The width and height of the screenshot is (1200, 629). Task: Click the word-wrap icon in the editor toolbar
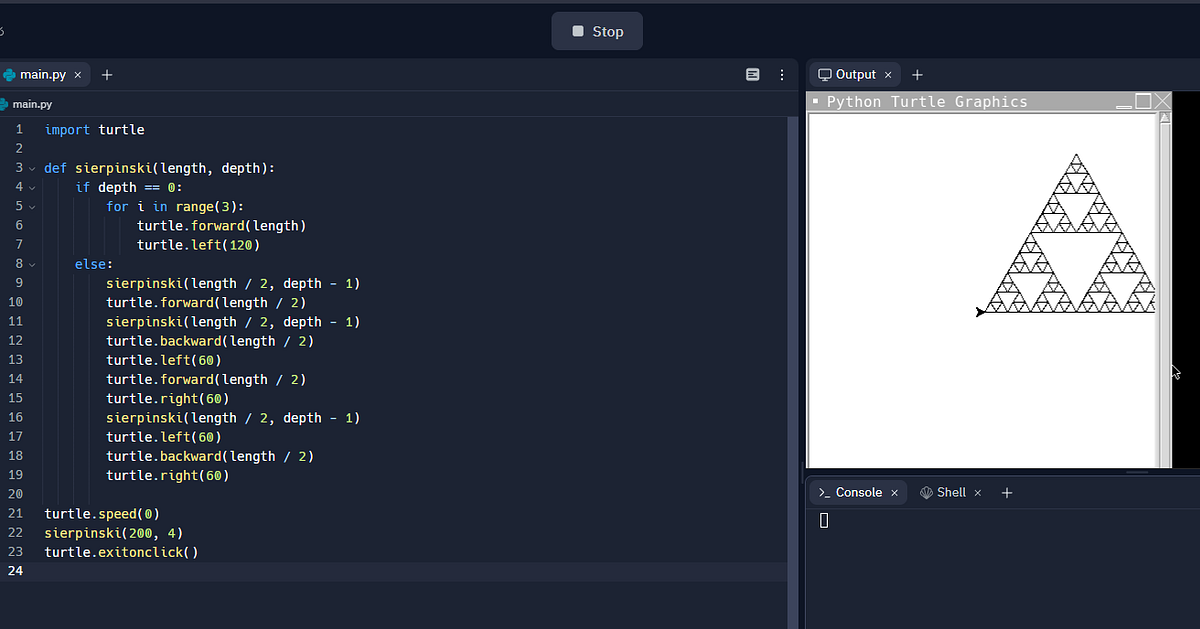(751, 74)
